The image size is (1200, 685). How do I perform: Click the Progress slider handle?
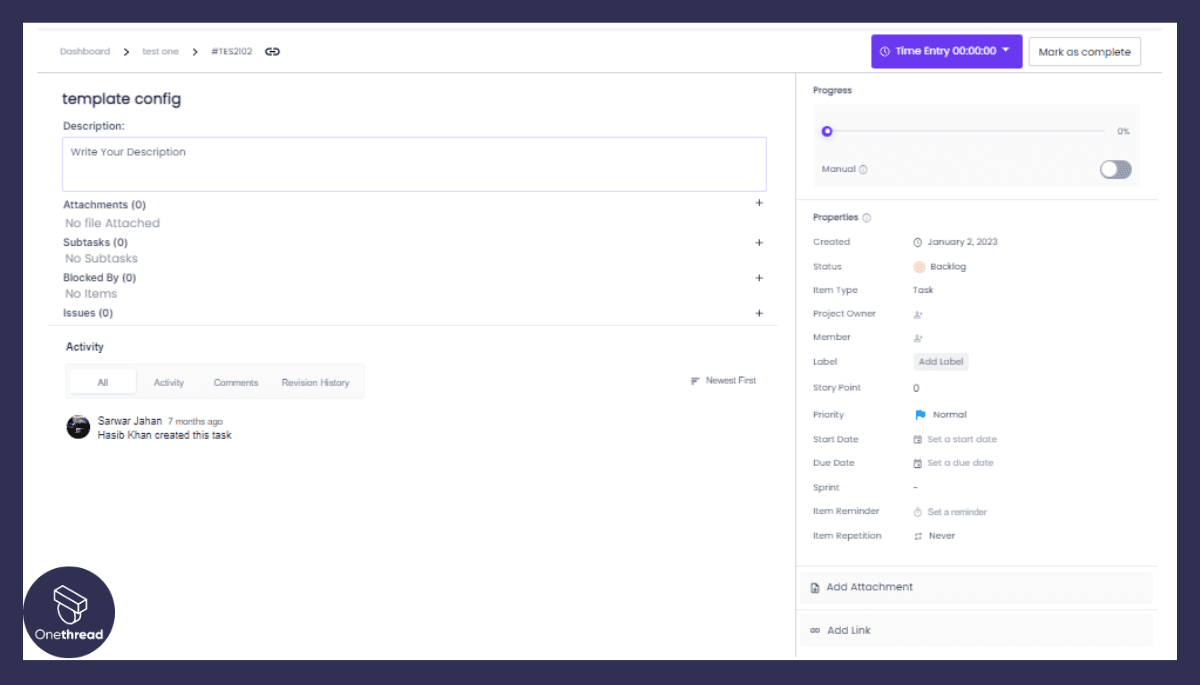coord(827,131)
